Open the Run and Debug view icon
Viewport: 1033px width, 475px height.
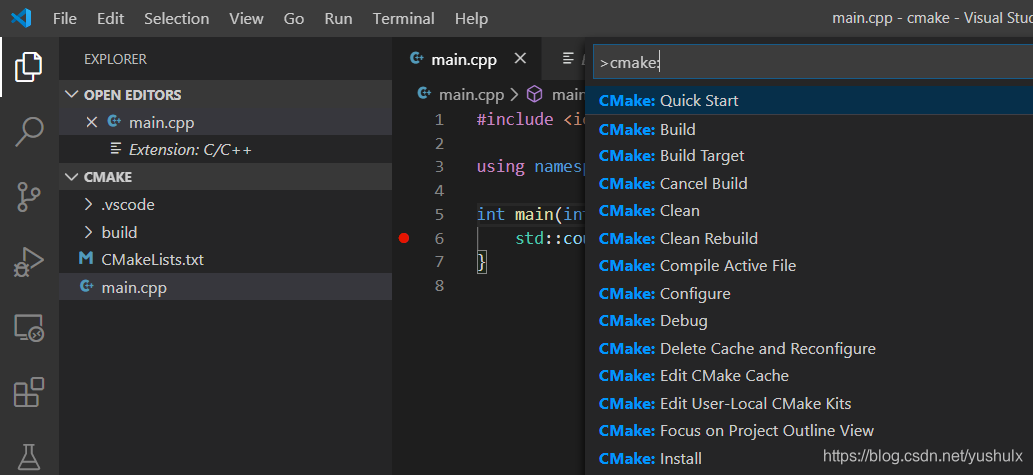28,262
